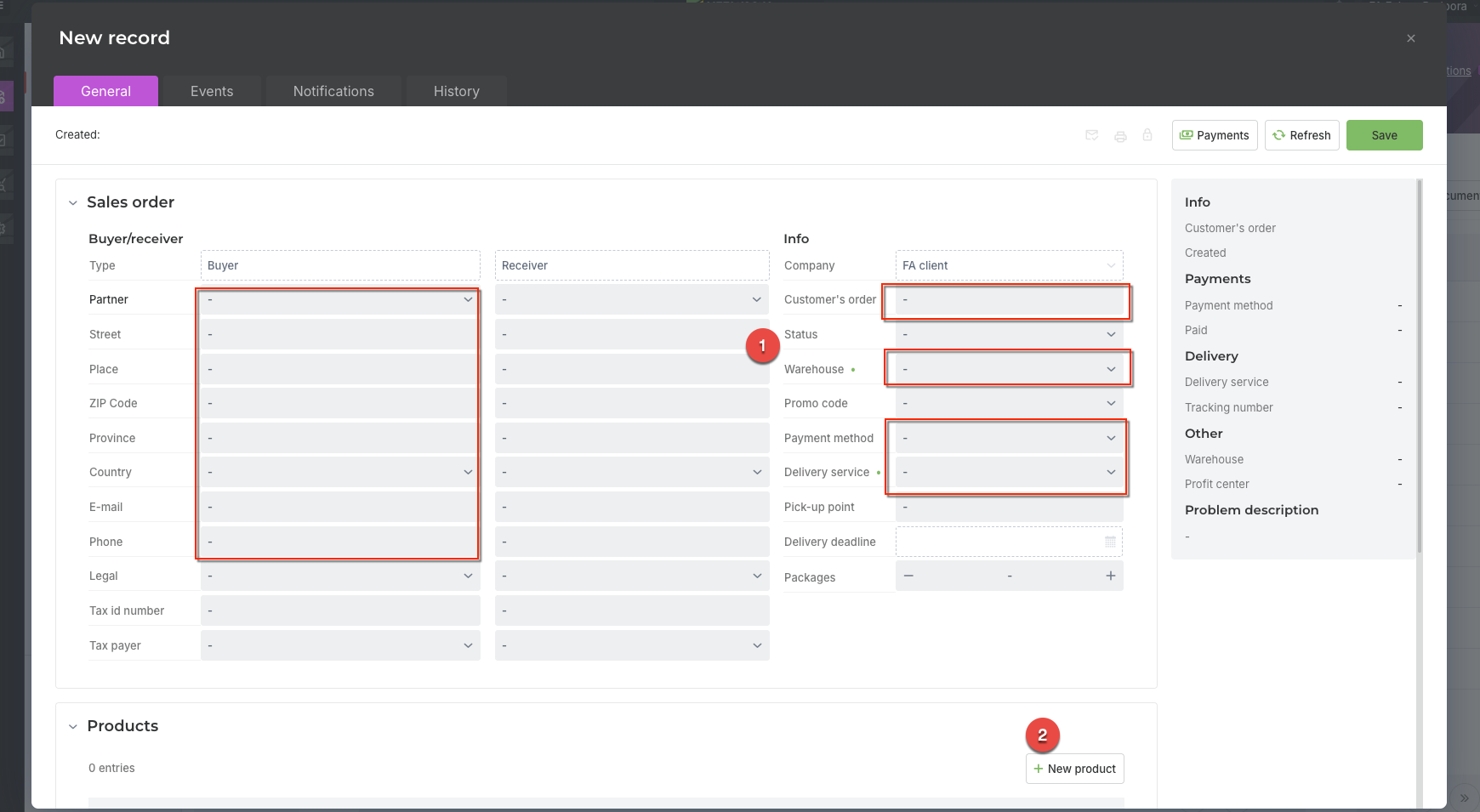
Task: Click the Payments button
Action: pos(1215,135)
